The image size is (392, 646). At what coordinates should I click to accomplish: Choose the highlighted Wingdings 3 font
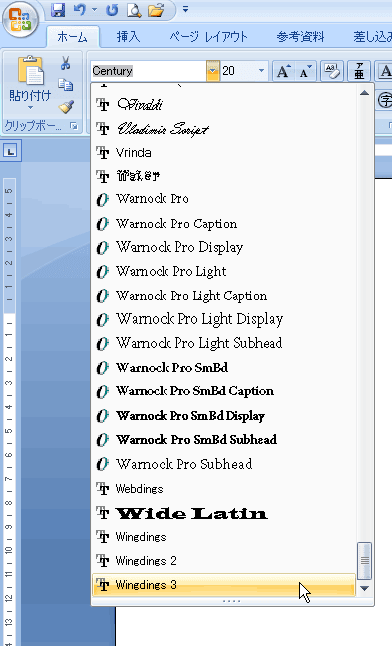coord(224,585)
